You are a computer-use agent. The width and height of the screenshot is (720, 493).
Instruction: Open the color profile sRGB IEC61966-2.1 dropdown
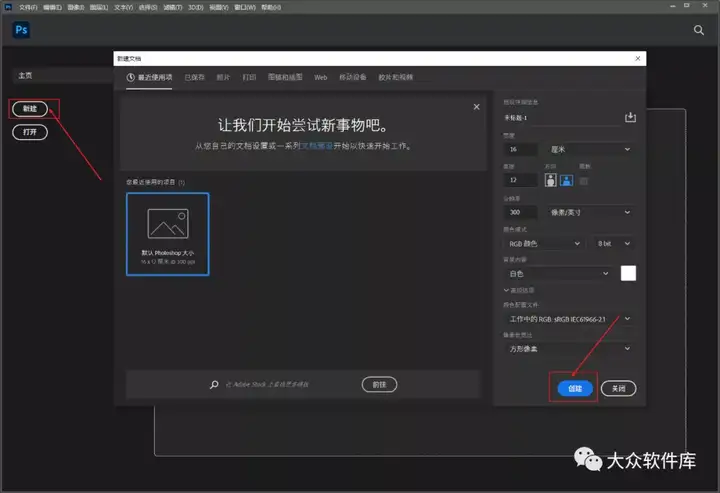click(x=568, y=319)
